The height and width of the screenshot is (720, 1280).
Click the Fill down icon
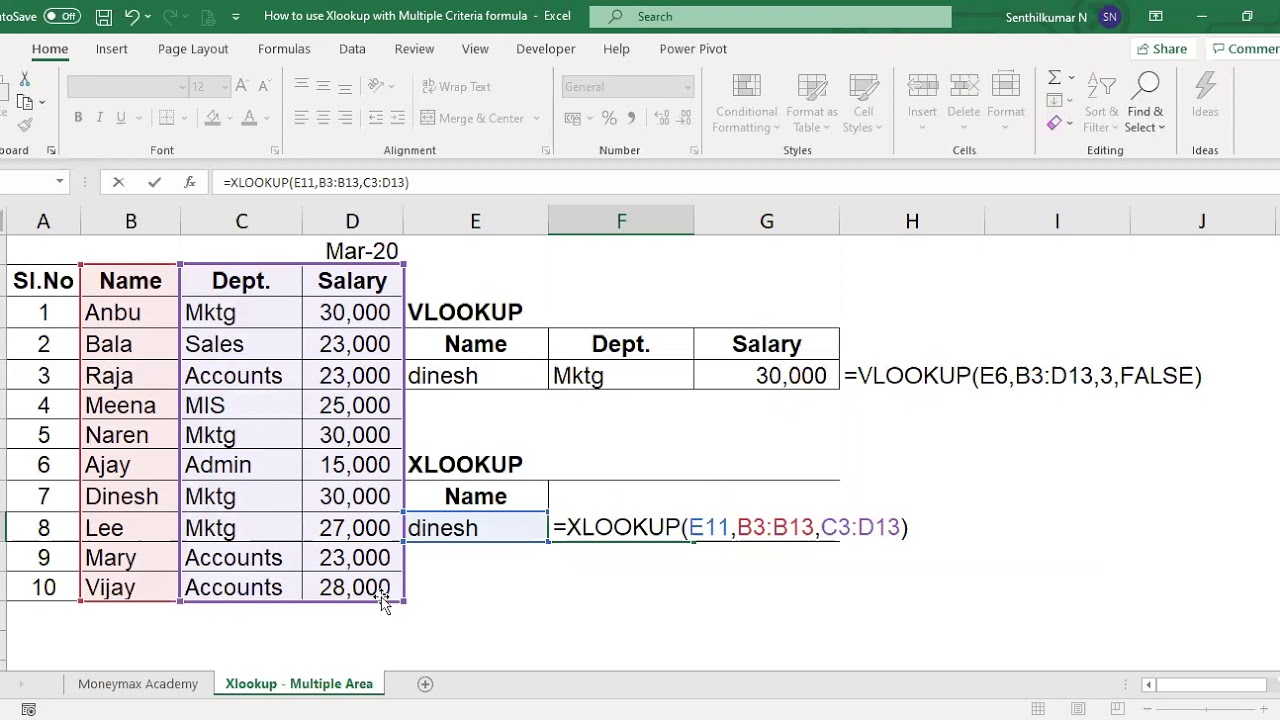1054,101
